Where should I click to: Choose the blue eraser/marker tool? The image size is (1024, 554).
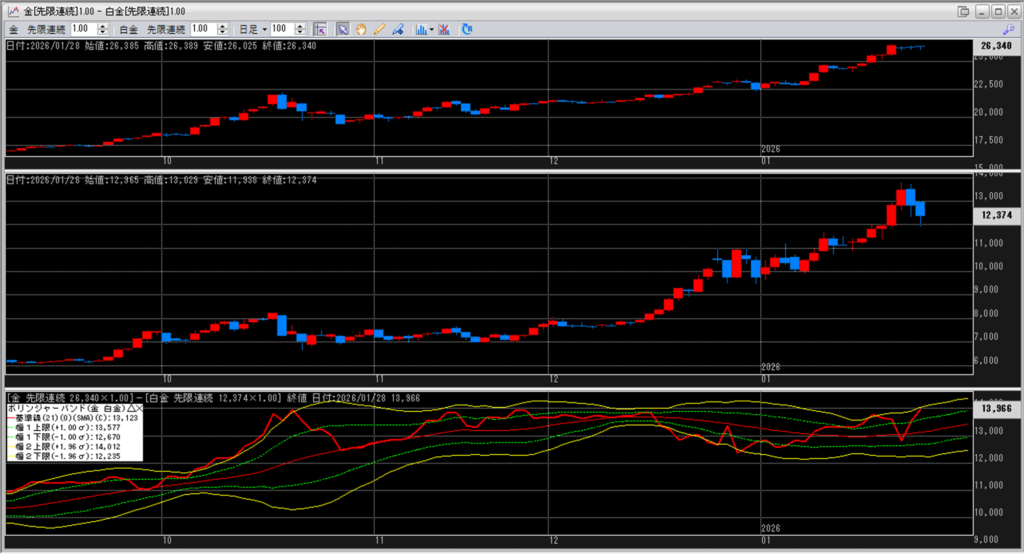pos(398,30)
